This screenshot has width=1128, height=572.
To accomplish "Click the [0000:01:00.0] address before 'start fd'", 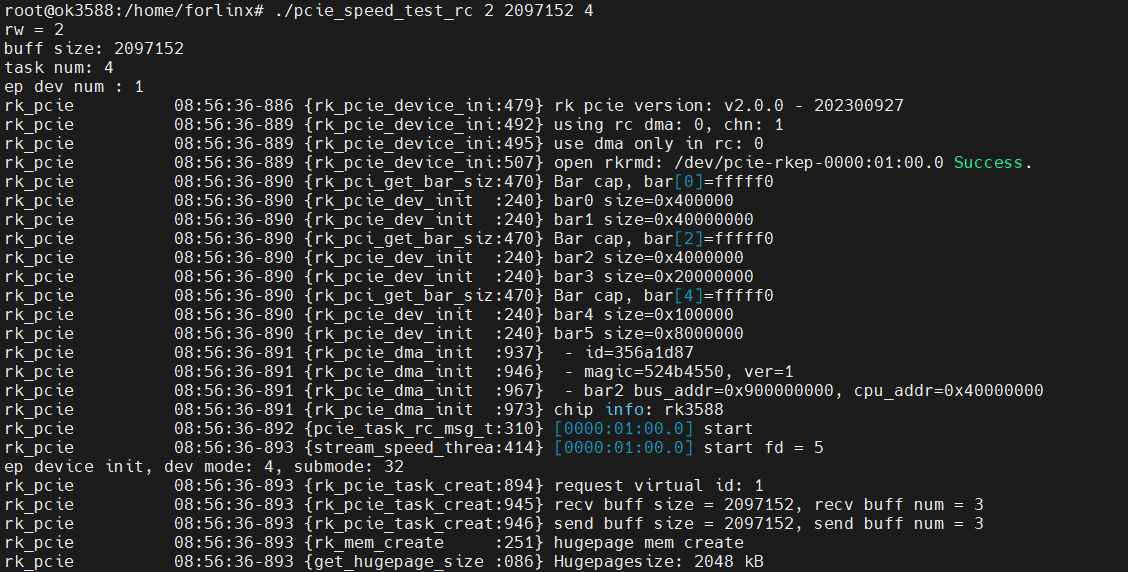I will tap(624, 448).
